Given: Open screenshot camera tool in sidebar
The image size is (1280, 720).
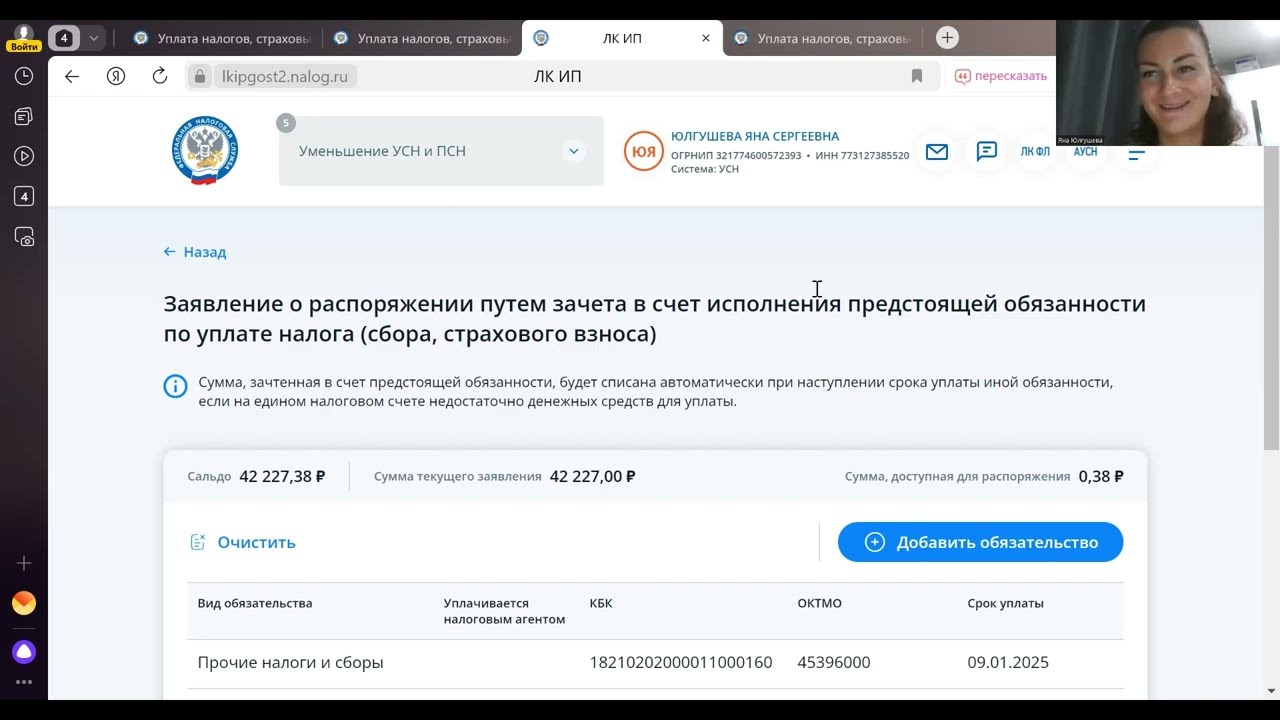Looking at the screenshot, I should [x=24, y=237].
